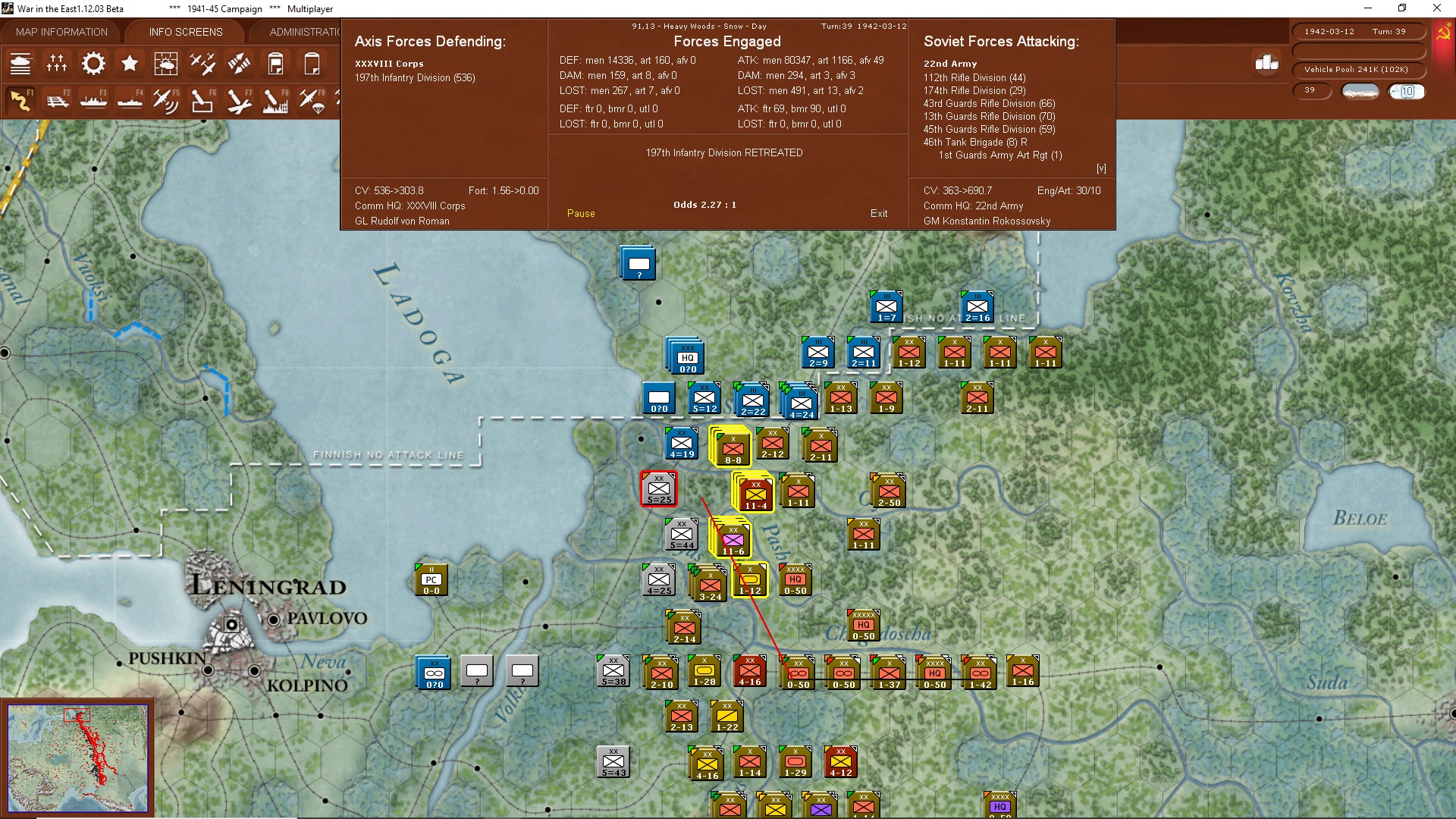
Task: Select Soviet HQ counter 0-50 beside 1-12
Action: 795,579
